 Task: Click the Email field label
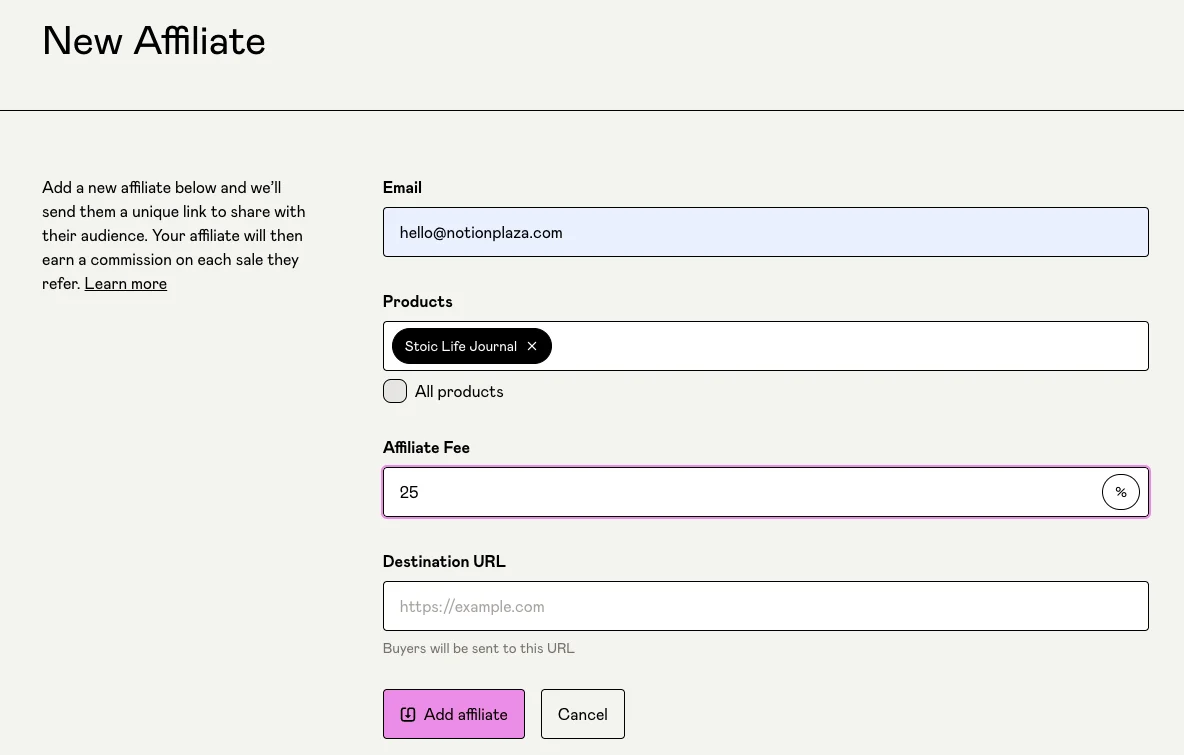click(x=402, y=188)
